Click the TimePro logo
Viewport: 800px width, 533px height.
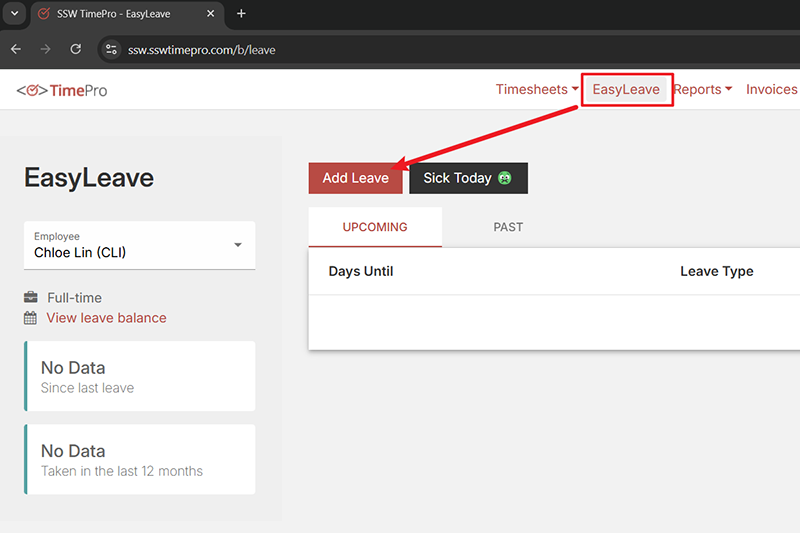[62, 90]
